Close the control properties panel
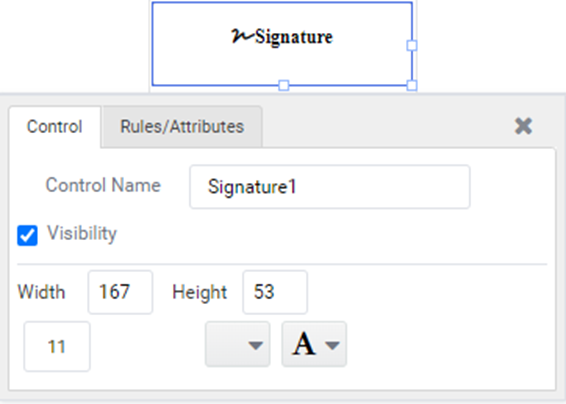Image resolution: width=566 pixels, height=404 pixels. click(x=523, y=126)
